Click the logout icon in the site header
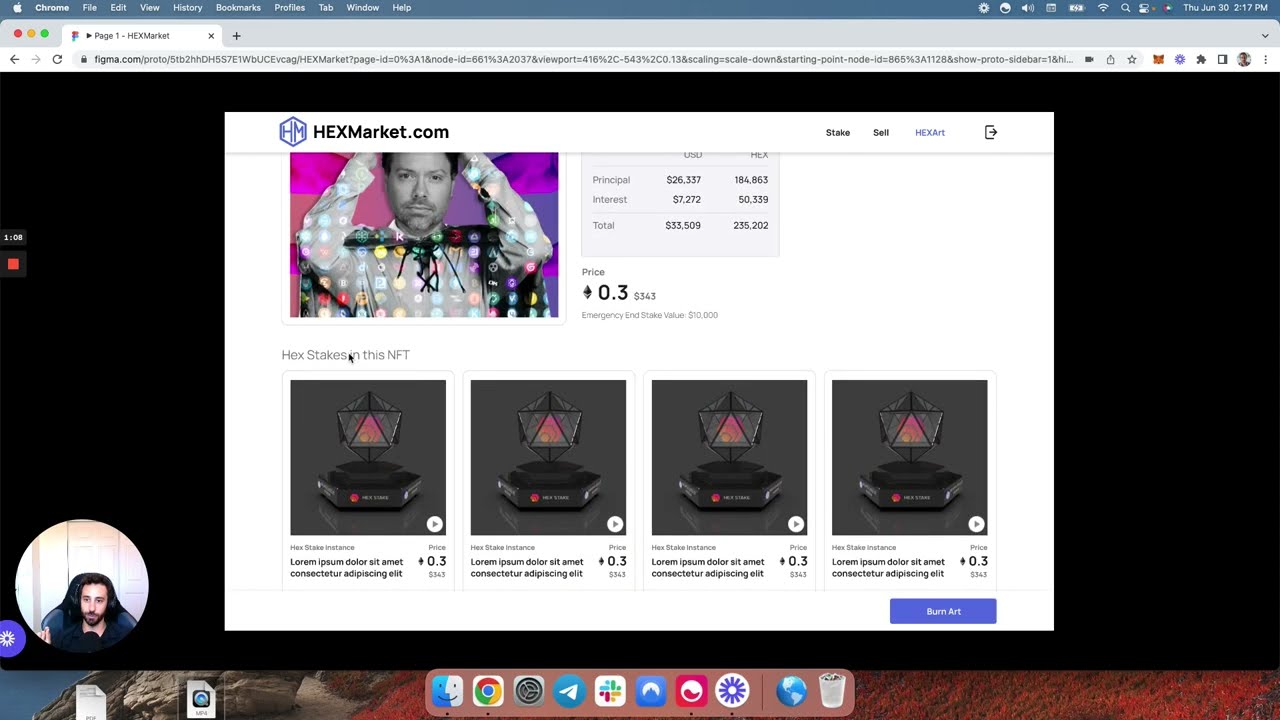 click(x=991, y=132)
